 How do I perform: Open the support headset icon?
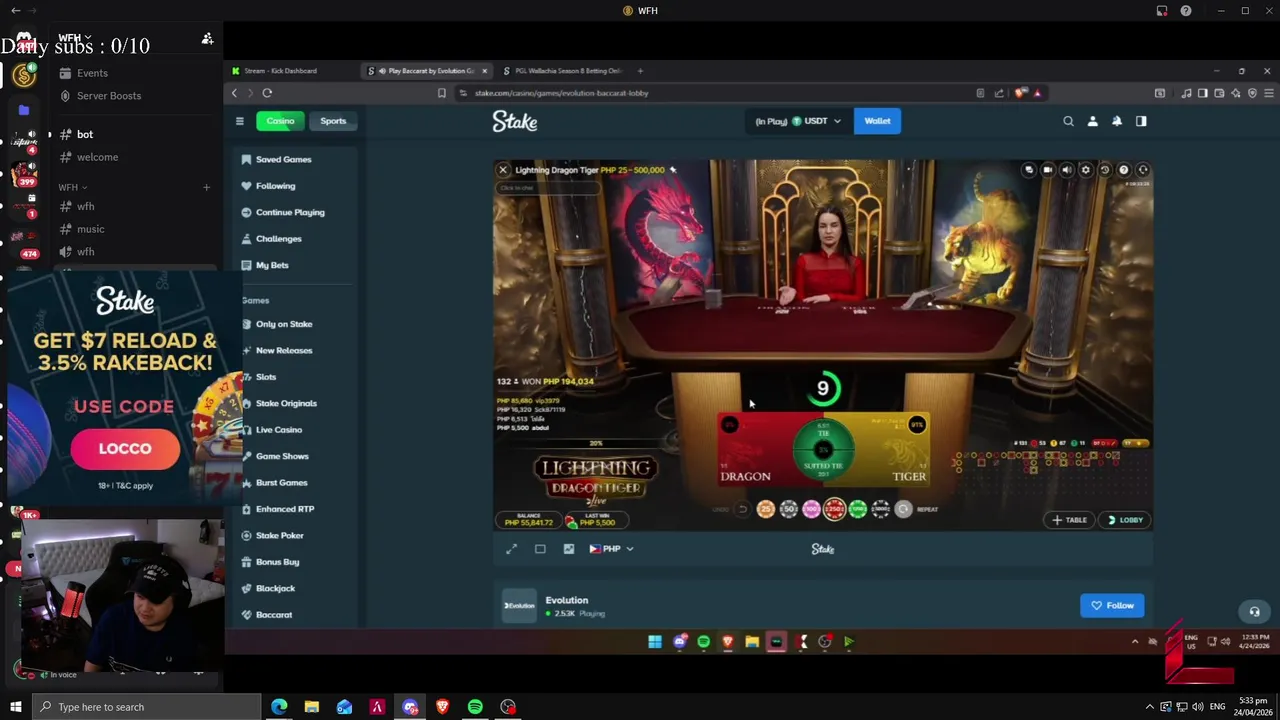(1254, 611)
